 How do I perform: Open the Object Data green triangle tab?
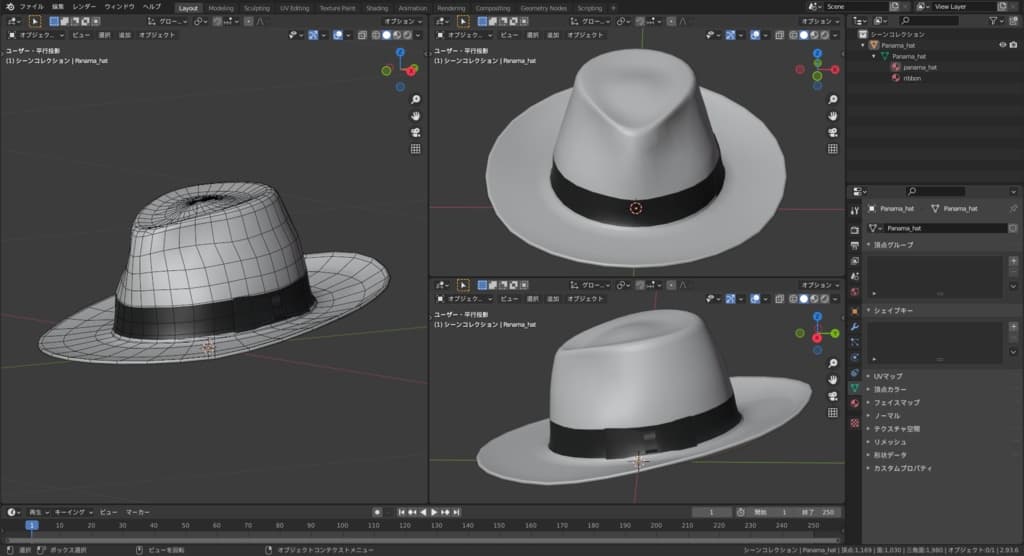854,386
